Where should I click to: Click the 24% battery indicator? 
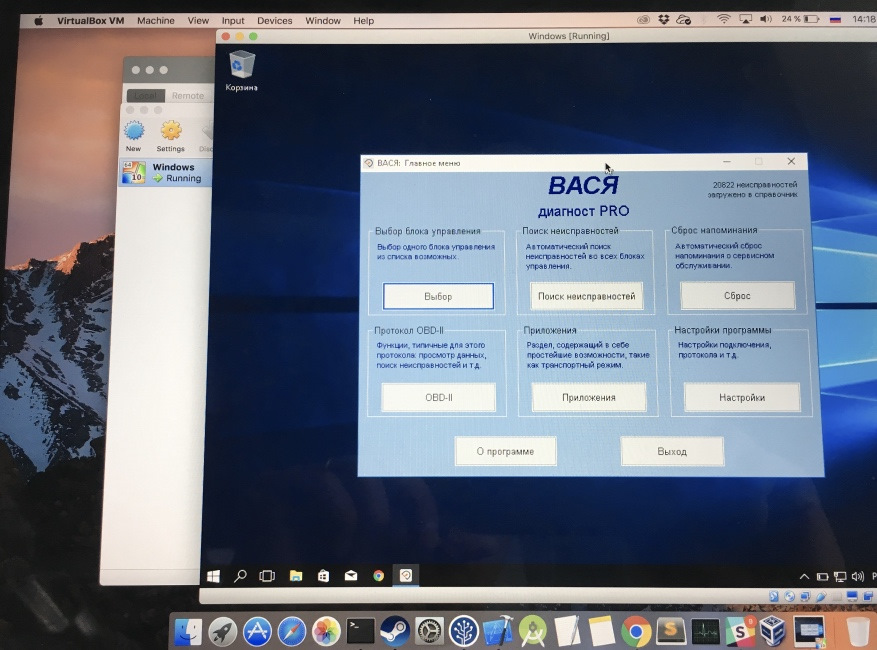[x=800, y=19]
